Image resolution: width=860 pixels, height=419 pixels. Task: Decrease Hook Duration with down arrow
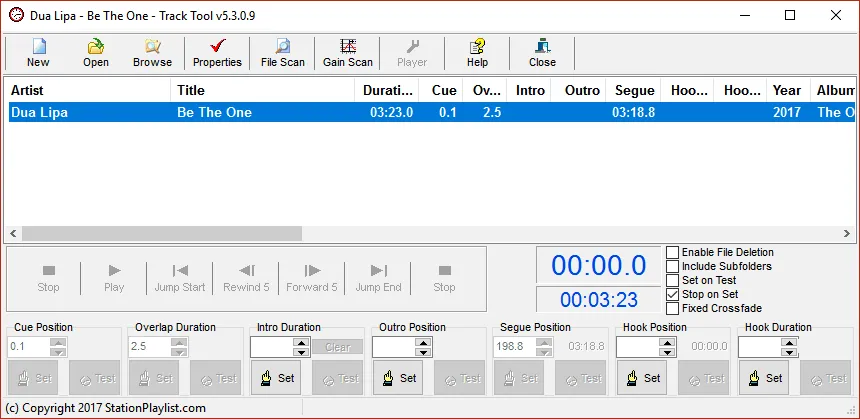point(789,352)
